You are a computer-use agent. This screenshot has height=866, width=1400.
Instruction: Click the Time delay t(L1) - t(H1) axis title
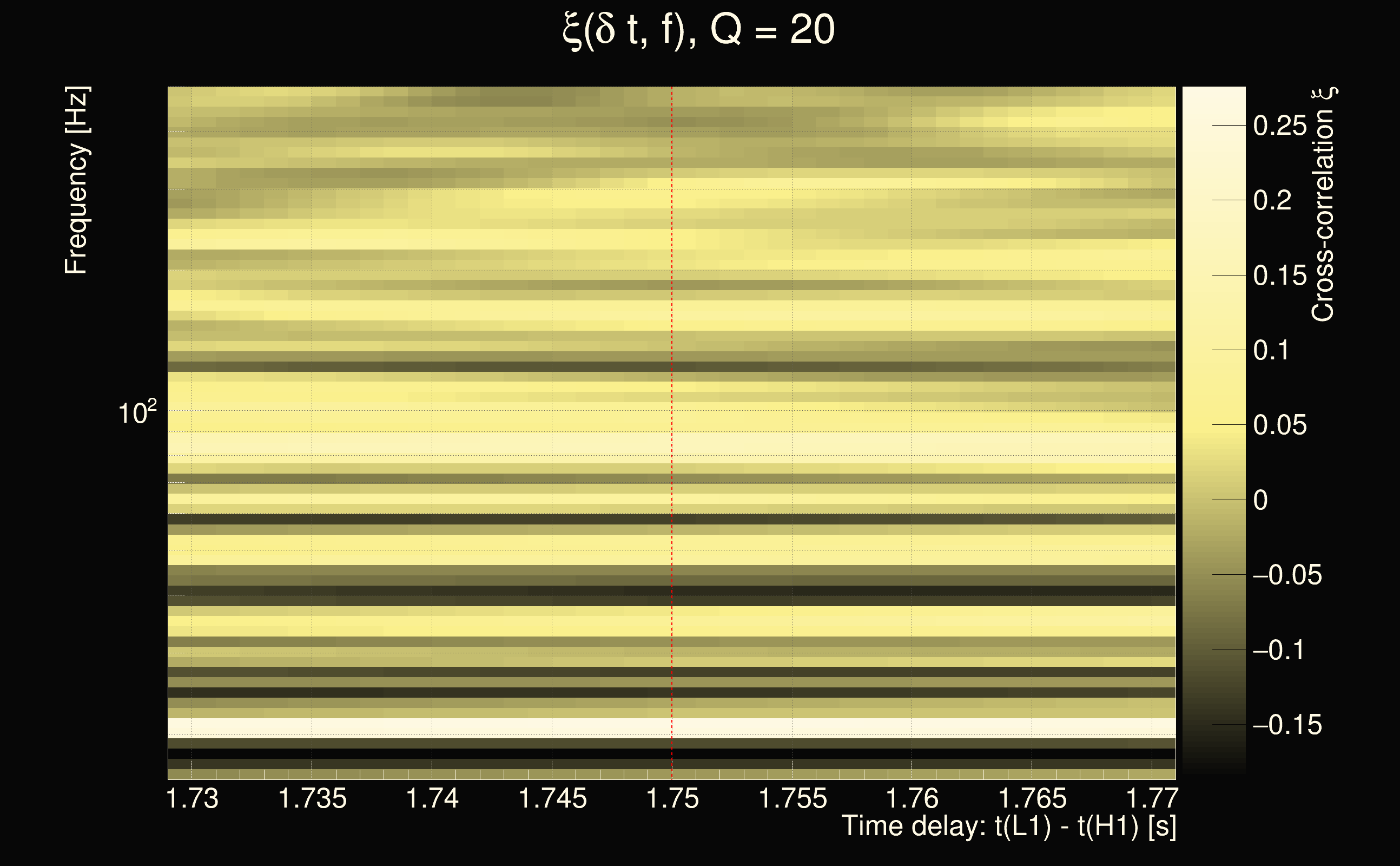(1008, 826)
